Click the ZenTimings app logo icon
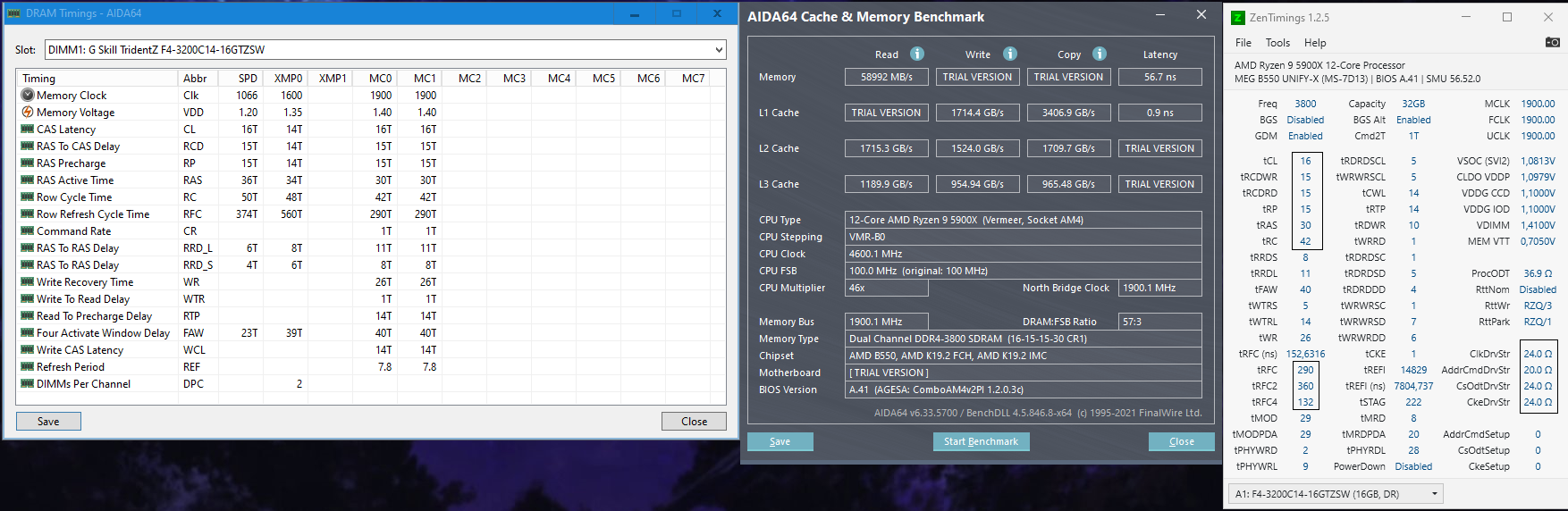Image resolution: width=1568 pixels, height=511 pixels. click(1238, 17)
